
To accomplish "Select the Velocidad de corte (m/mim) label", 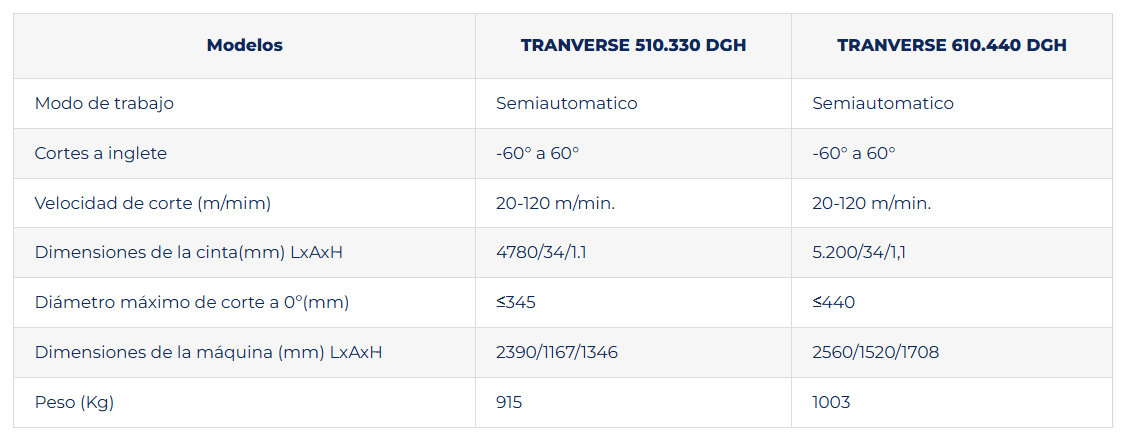I will coord(153,203).
